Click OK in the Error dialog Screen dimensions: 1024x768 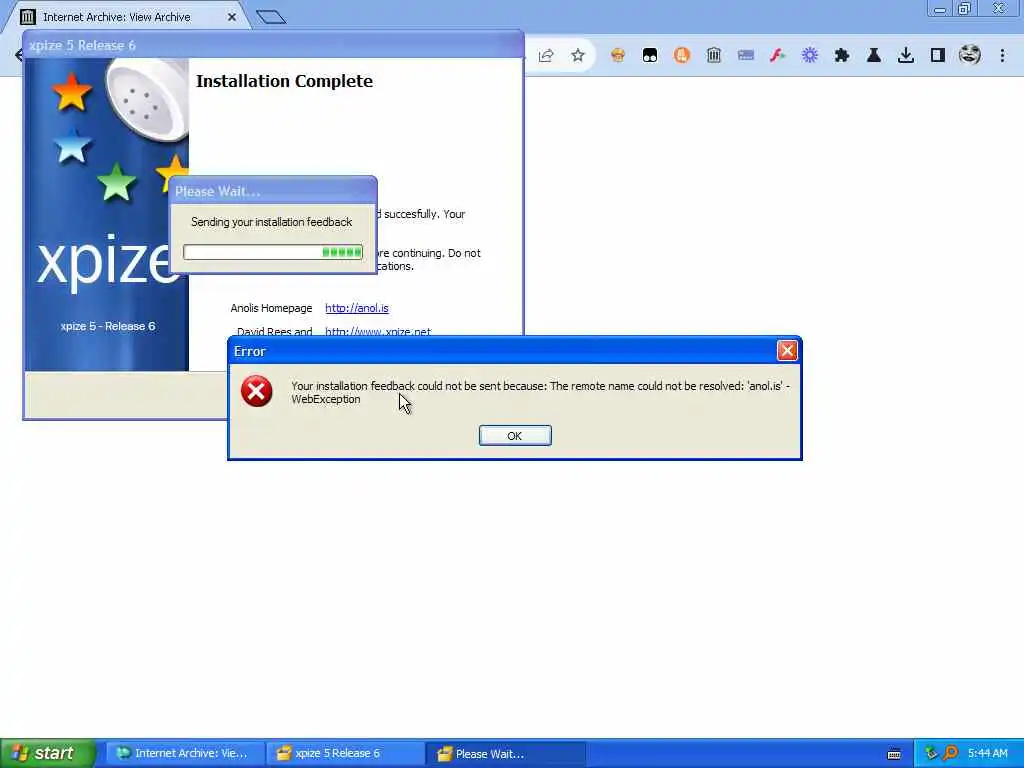pyautogui.click(x=515, y=436)
